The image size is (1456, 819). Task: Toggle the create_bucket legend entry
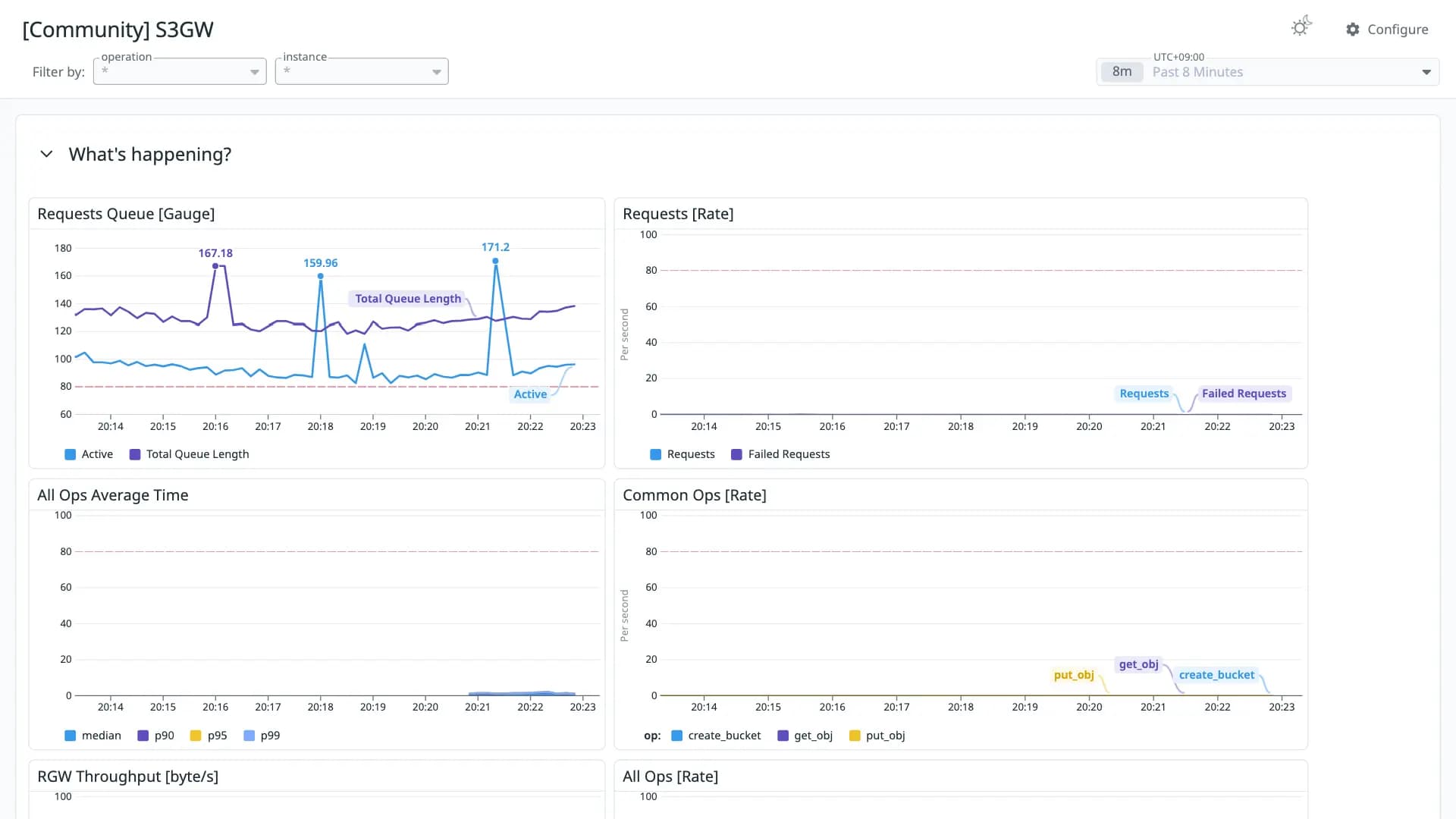pyautogui.click(x=716, y=736)
